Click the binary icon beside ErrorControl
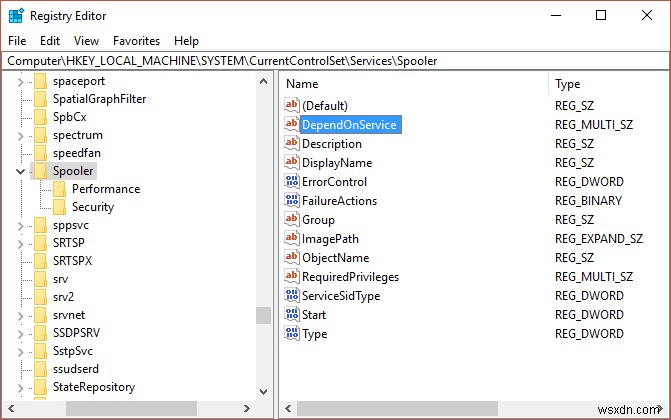 click(x=292, y=181)
